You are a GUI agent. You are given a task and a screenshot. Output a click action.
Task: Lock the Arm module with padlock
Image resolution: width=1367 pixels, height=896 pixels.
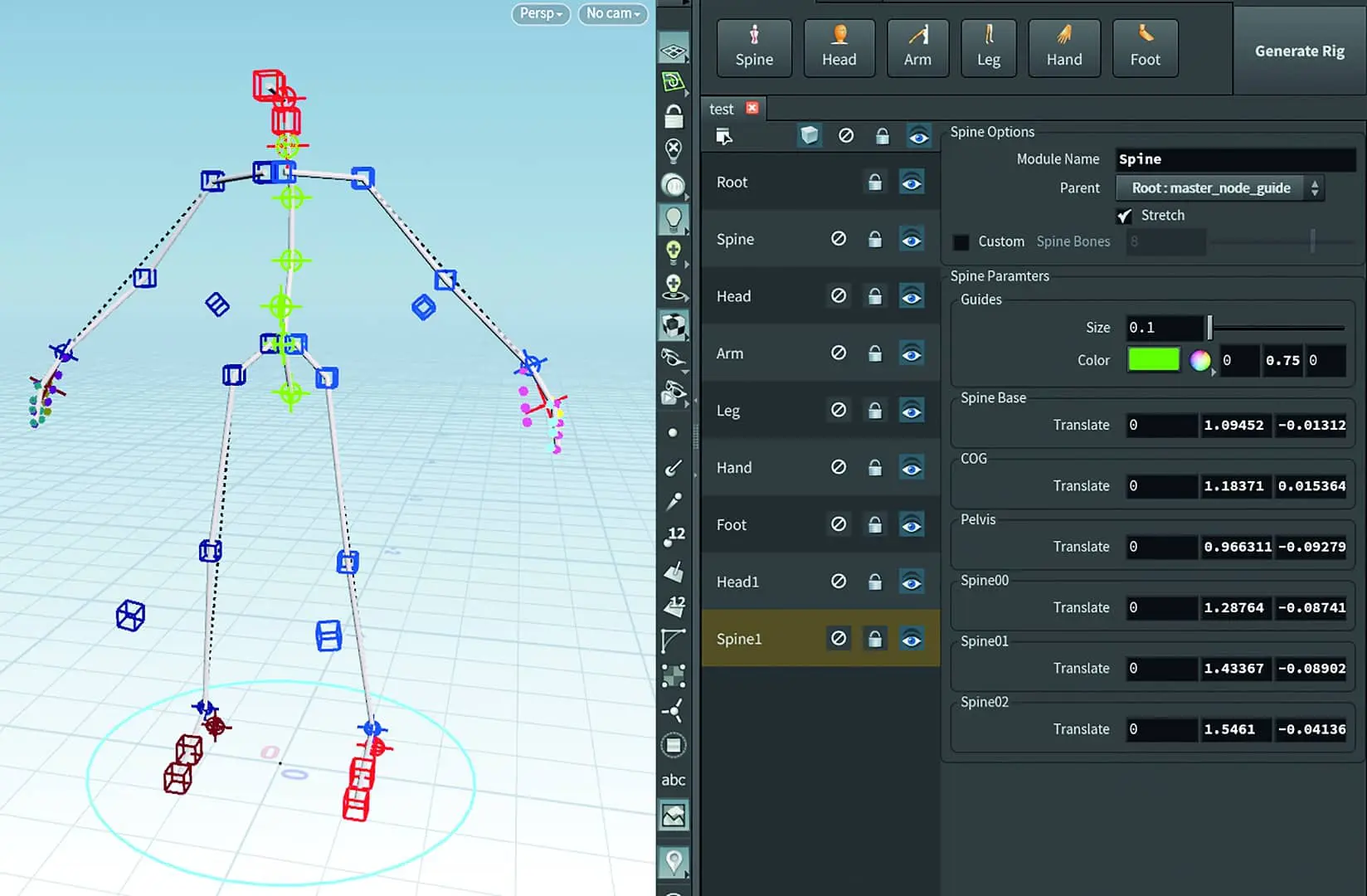[874, 354]
